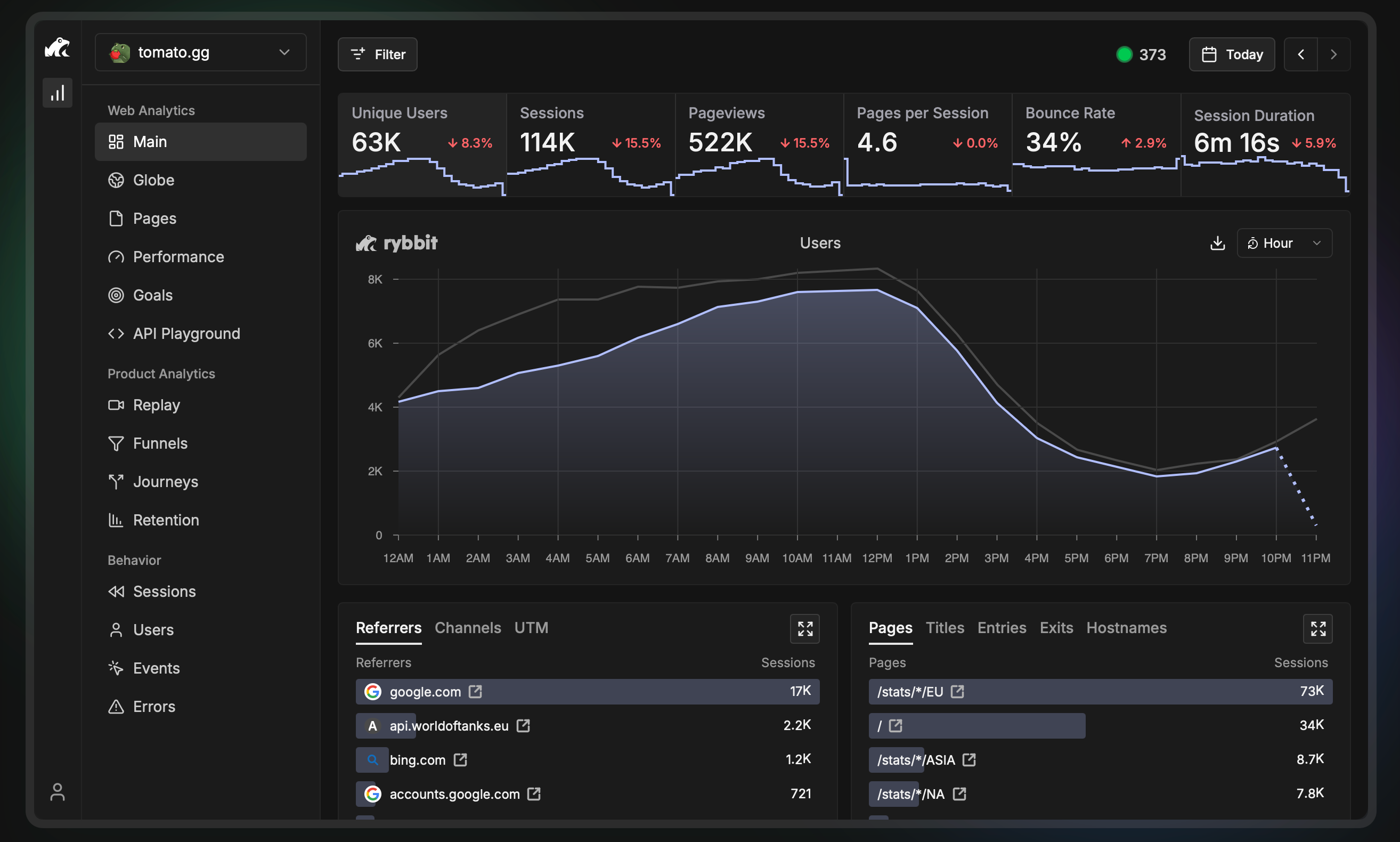The width and height of the screenshot is (1400, 842).
Task: Open the Today date picker
Action: click(1232, 54)
